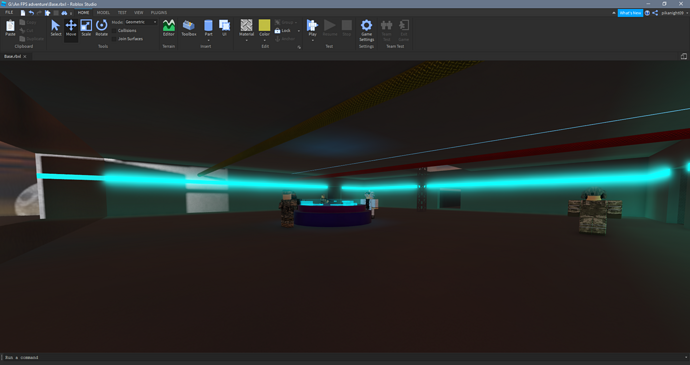Open the pikanight09 account dropdown
This screenshot has width=690, height=365.
click(674, 13)
